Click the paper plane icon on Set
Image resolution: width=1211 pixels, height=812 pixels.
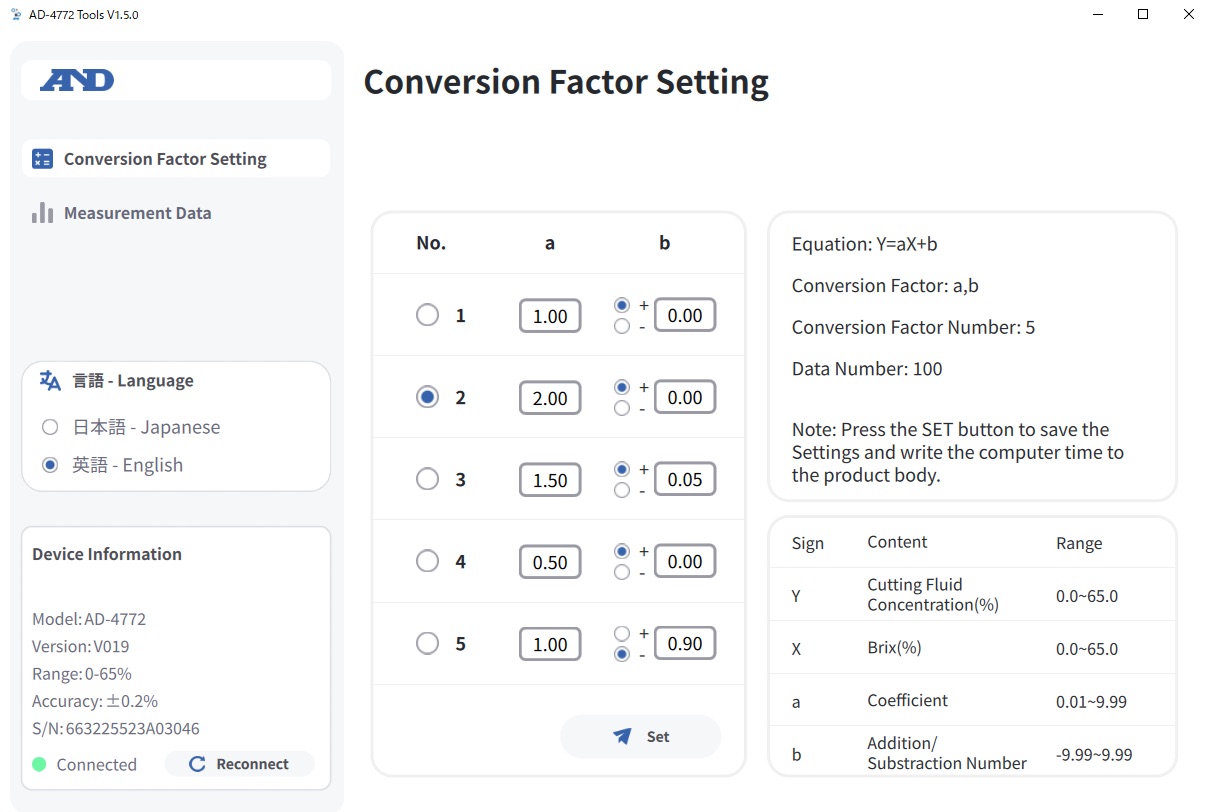(623, 737)
